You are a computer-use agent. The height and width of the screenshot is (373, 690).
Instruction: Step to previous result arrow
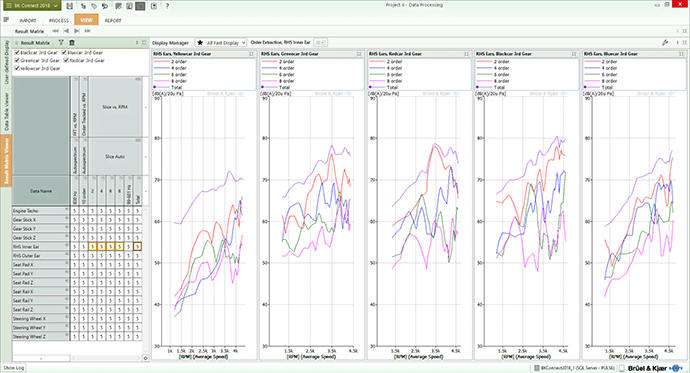[66, 31]
